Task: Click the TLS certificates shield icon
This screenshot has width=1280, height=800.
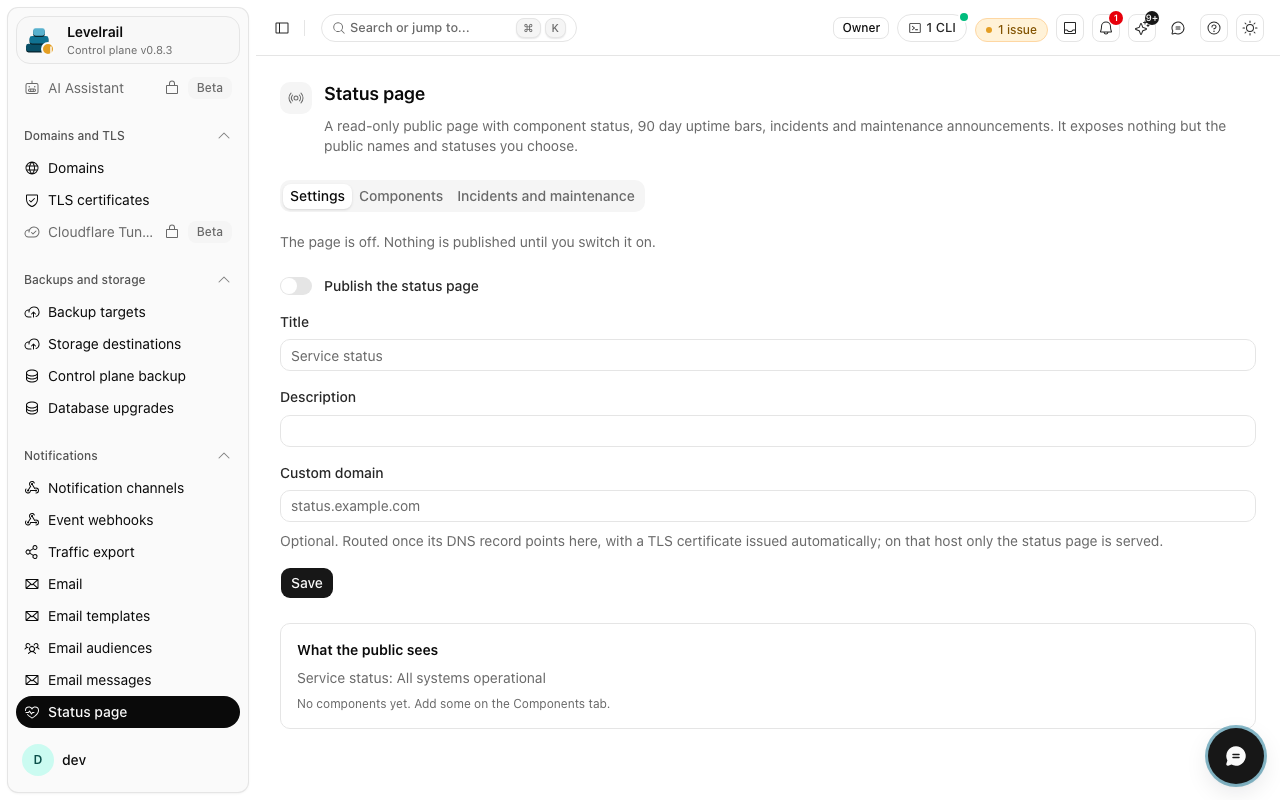Action: (x=32, y=200)
